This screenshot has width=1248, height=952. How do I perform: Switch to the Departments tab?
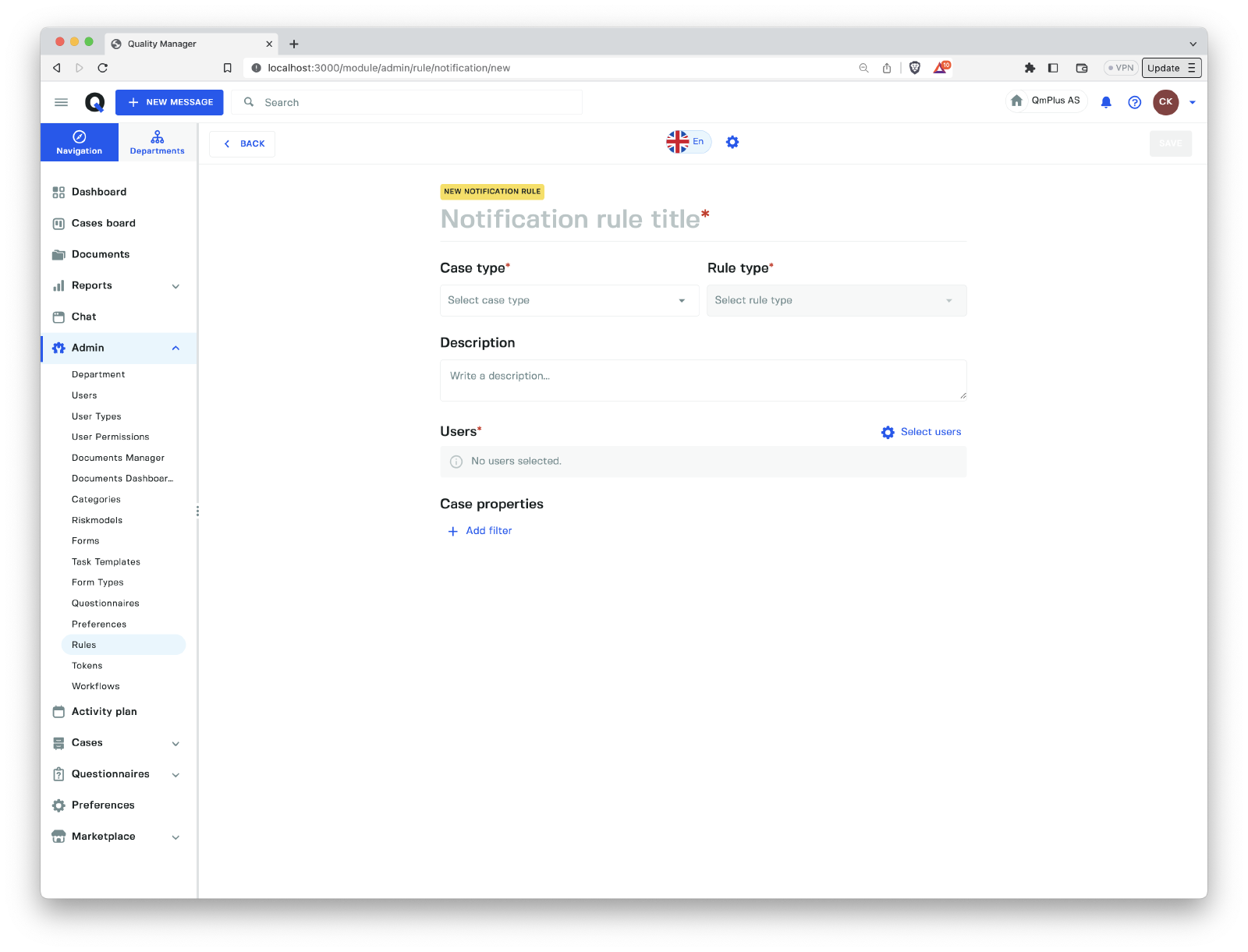click(x=157, y=143)
